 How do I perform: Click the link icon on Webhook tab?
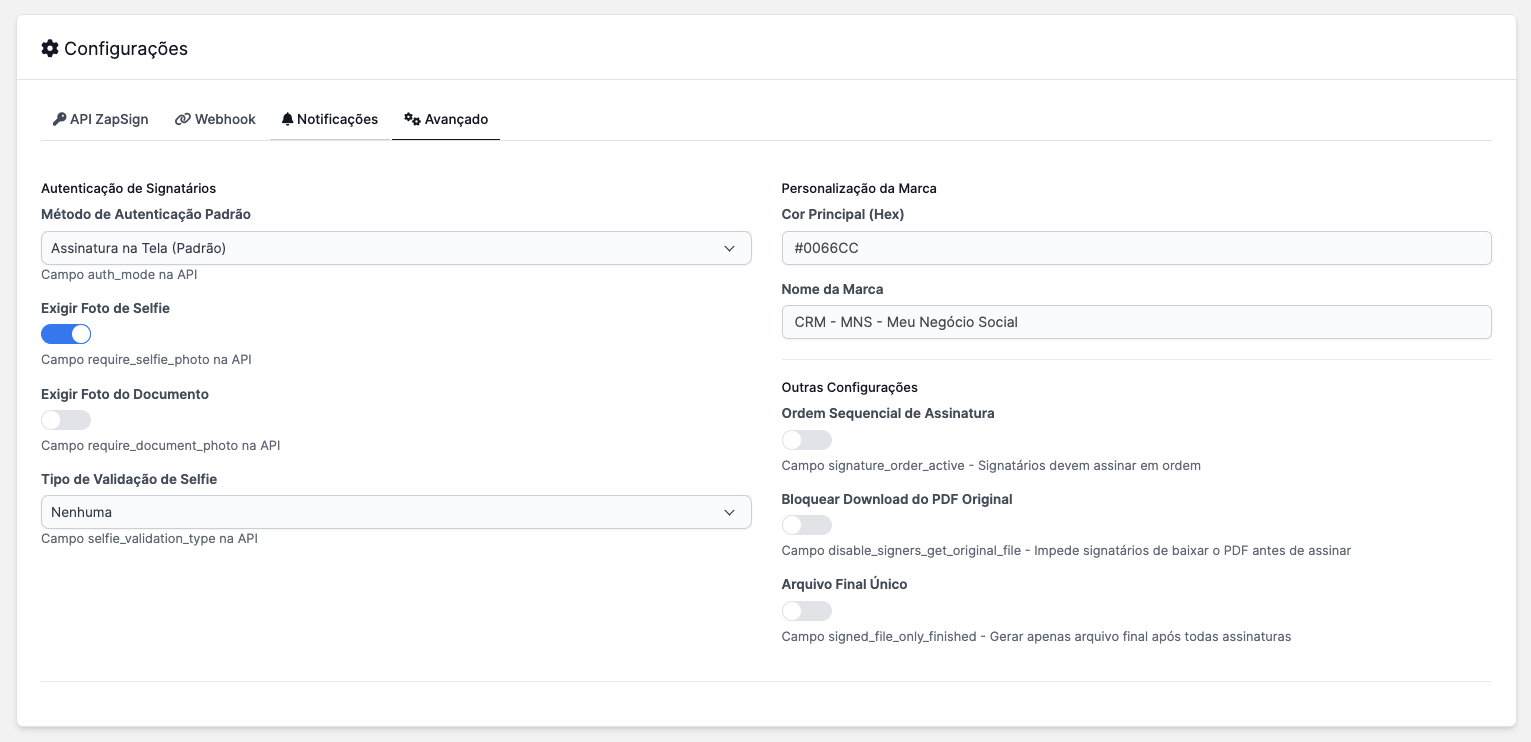point(182,119)
